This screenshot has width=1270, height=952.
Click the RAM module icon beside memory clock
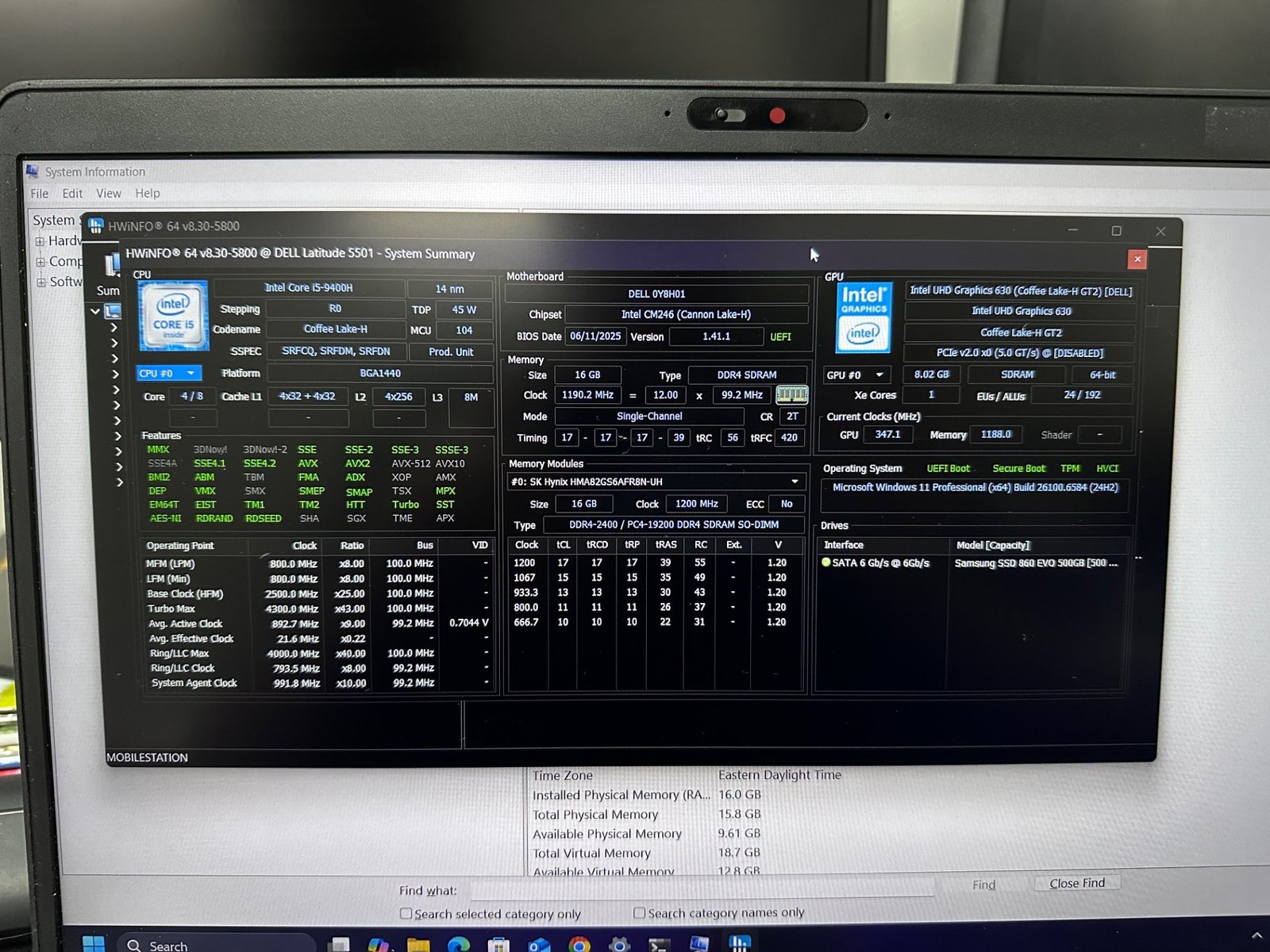click(791, 394)
